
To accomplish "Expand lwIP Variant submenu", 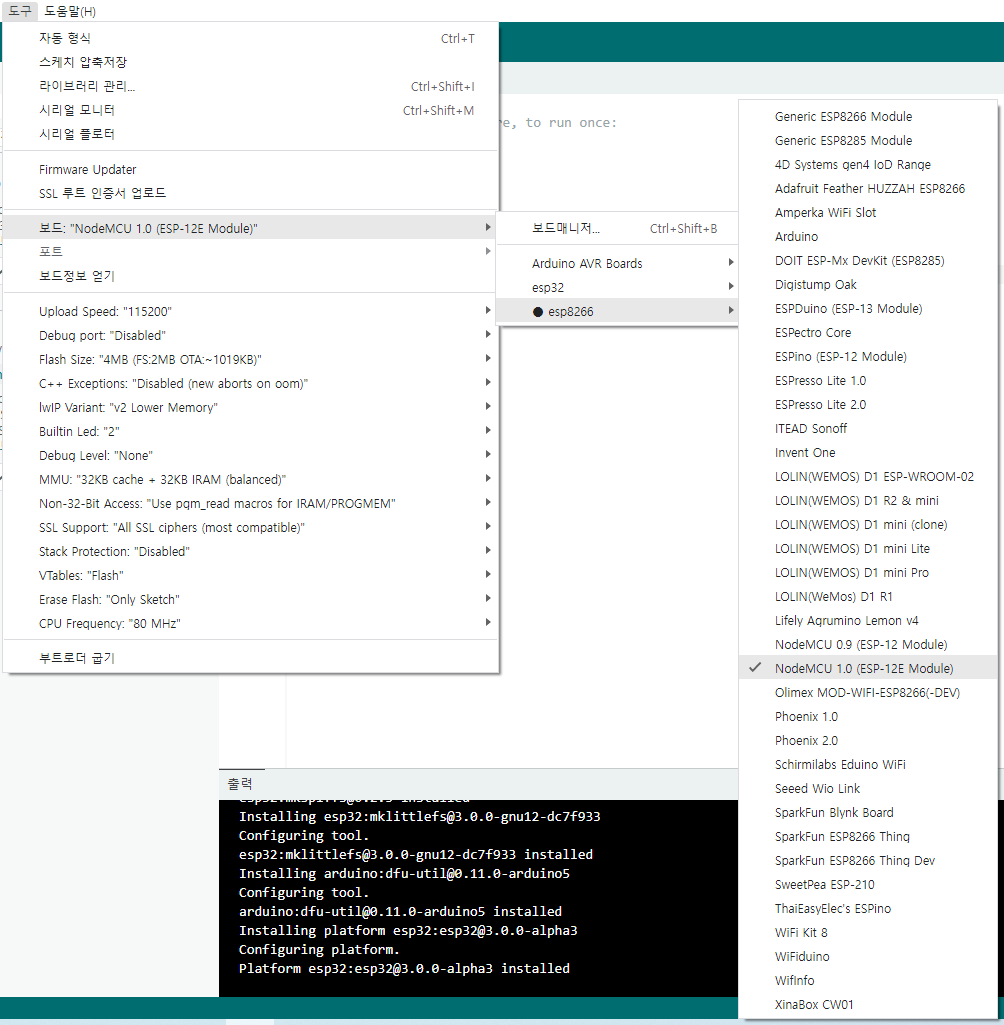I will point(251,407).
